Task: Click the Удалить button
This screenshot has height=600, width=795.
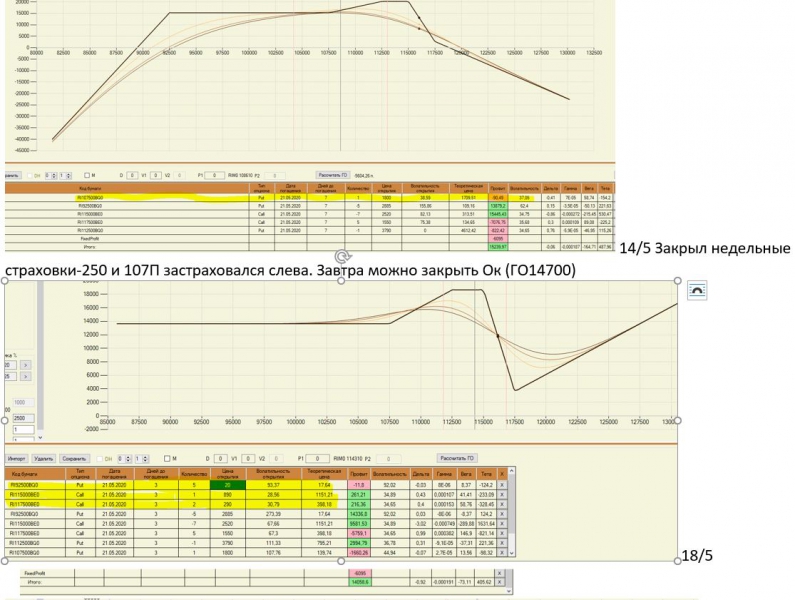Action: [x=44, y=458]
